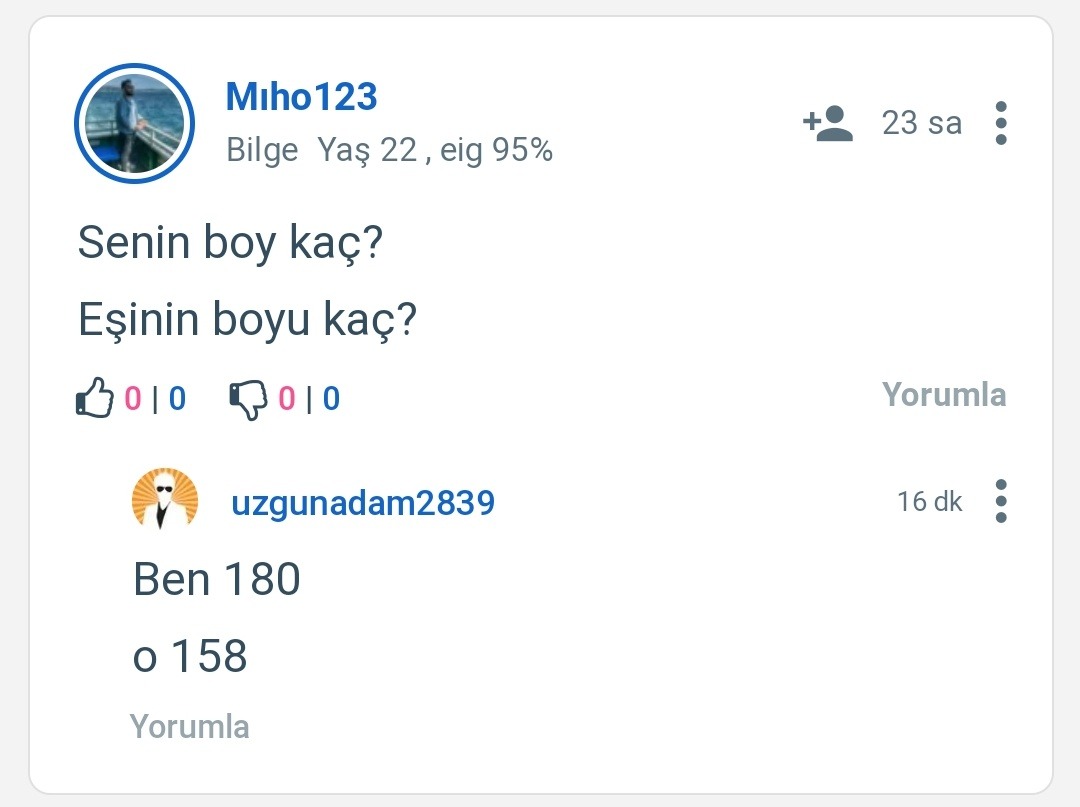Click the blue 0 count beside thumbs down
Viewport: 1080px width, 807px height.
point(331,399)
